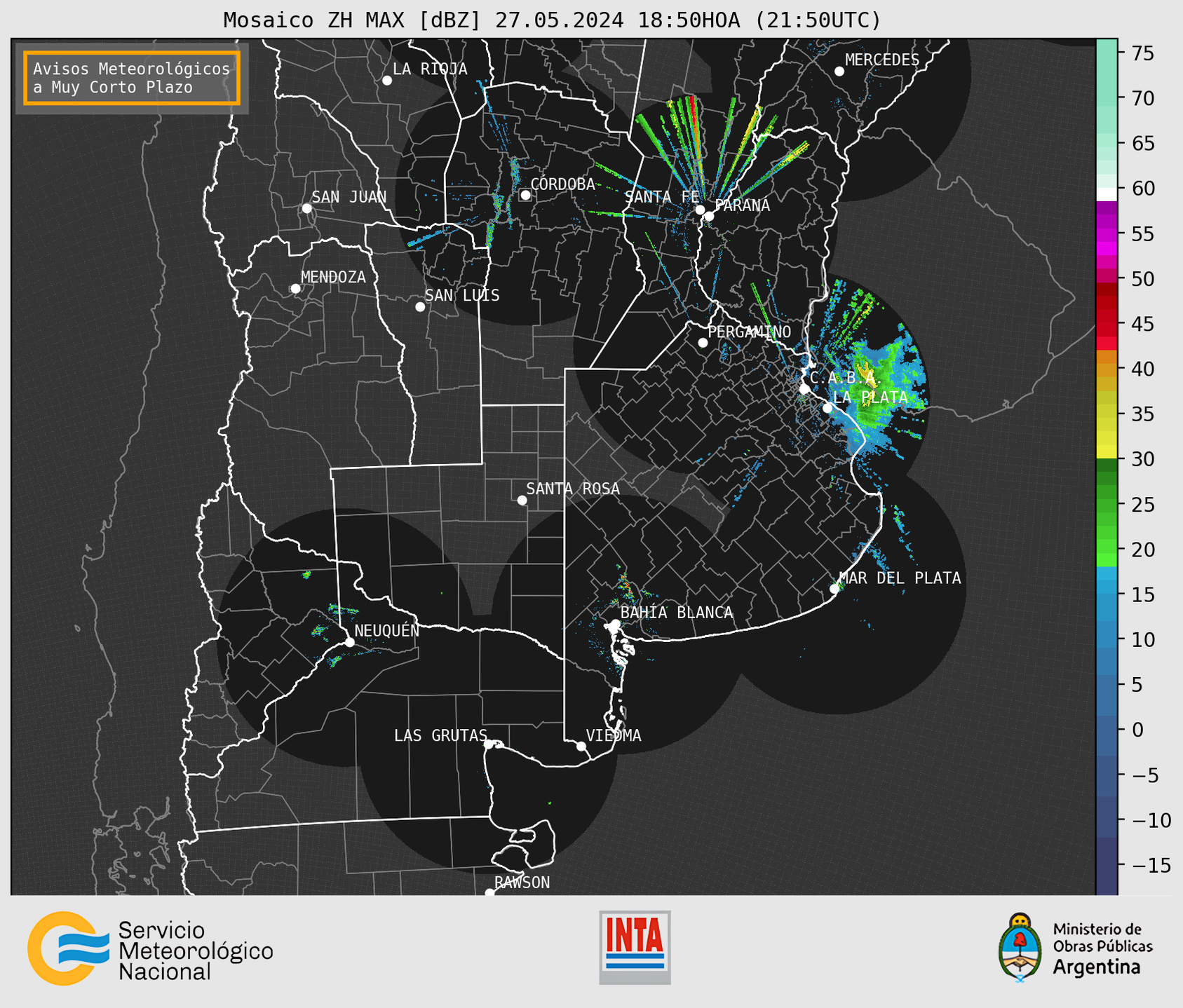Click the PERGAMINO label text
The image size is (1183, 1008).
pyautogui.click(x=749, y=332)
